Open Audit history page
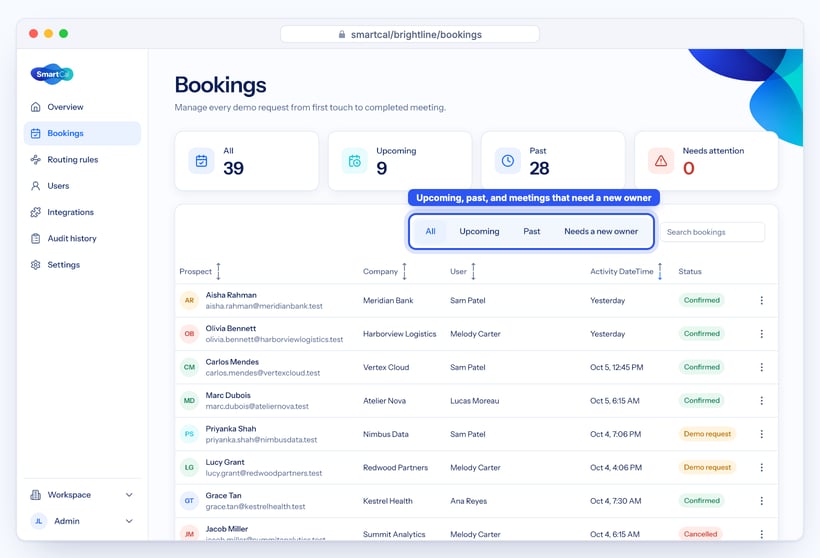Viewport: 820px width, 558px height. pyautogui.click(x=82, y=238)
